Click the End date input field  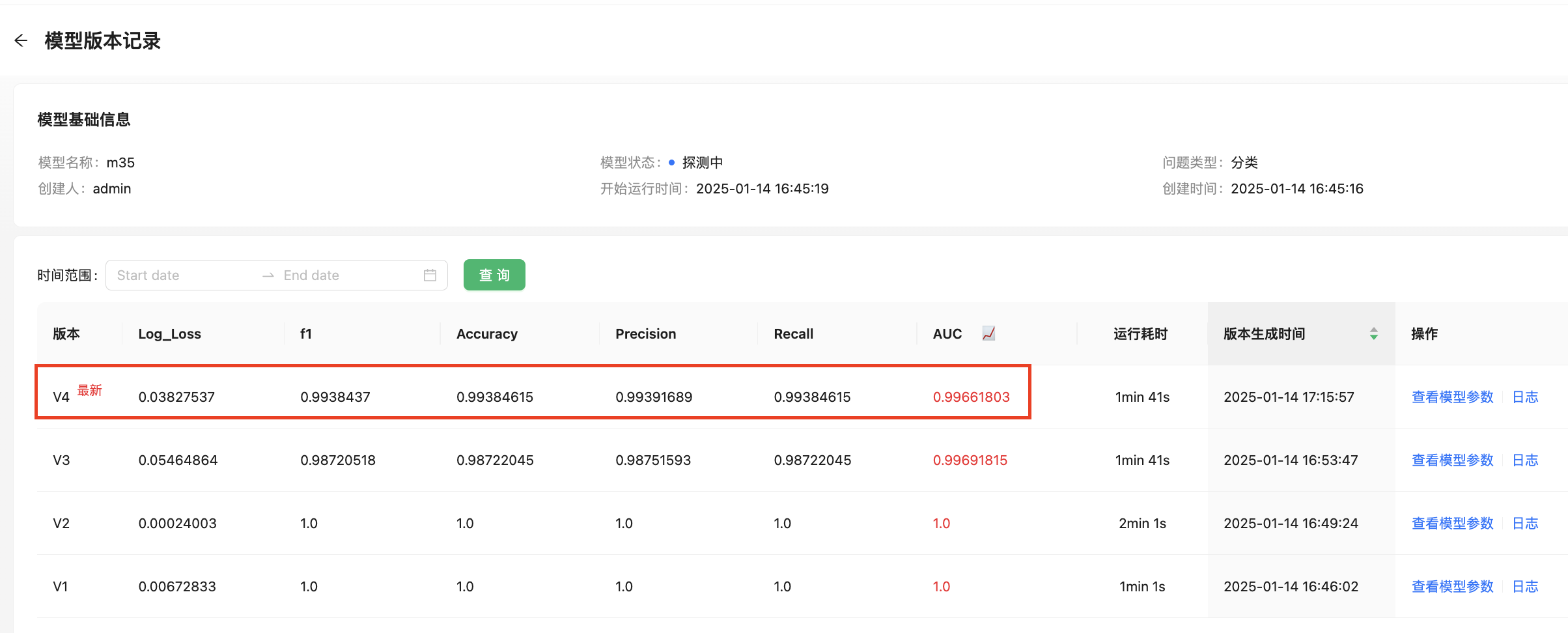(x=345, y=275)
